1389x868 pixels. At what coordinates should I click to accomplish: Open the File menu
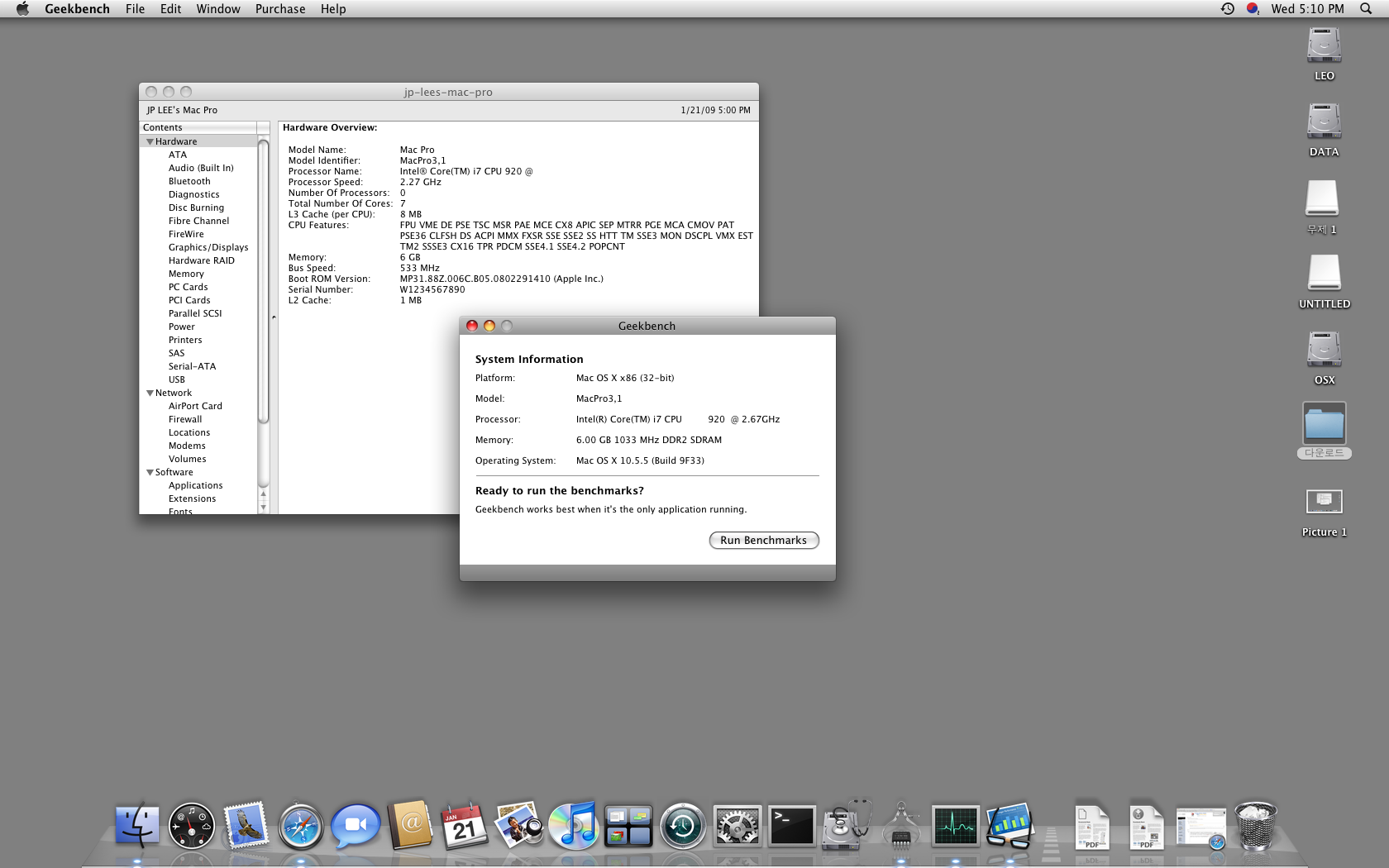[x=135, y=8]
